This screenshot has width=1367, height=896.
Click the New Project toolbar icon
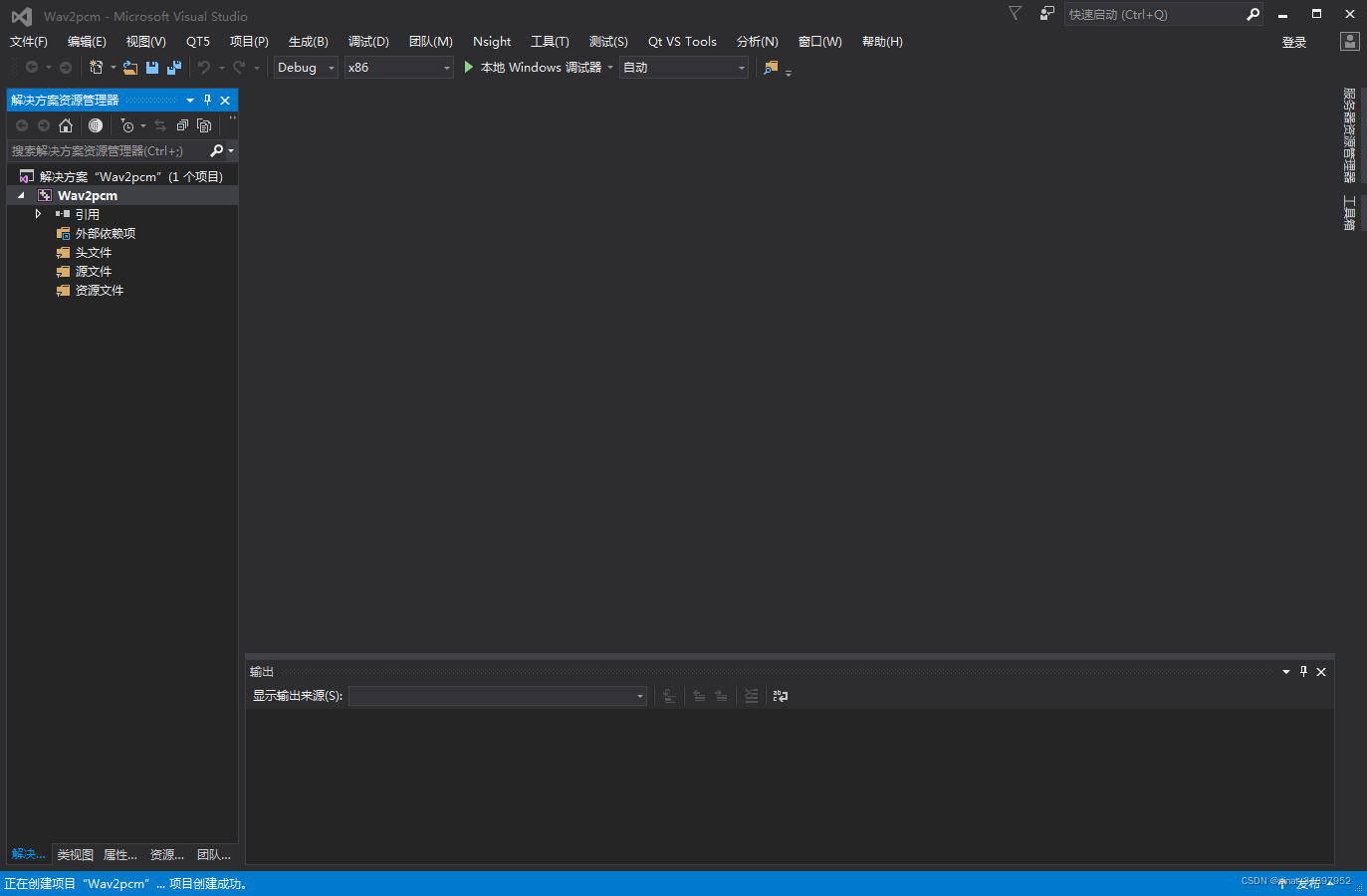97,68
